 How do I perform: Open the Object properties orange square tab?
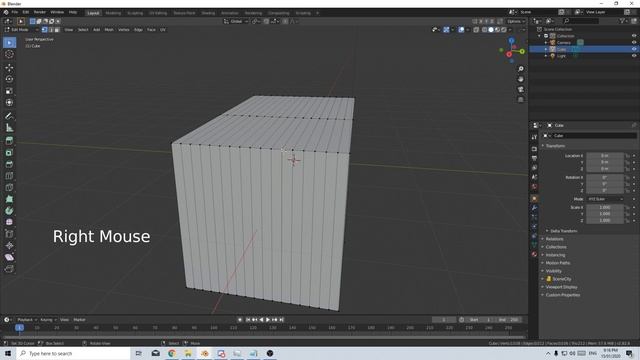[534, 198]
